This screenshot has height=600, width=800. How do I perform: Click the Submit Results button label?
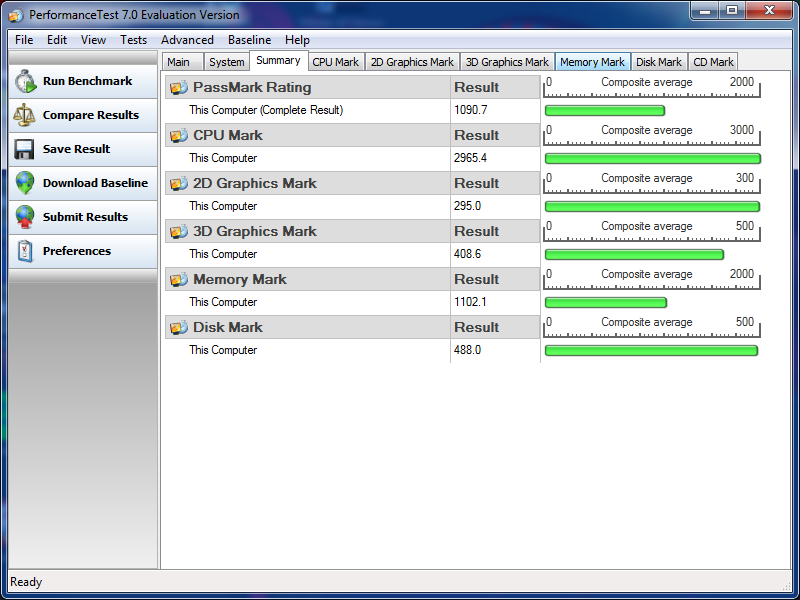tap(85, 217)
